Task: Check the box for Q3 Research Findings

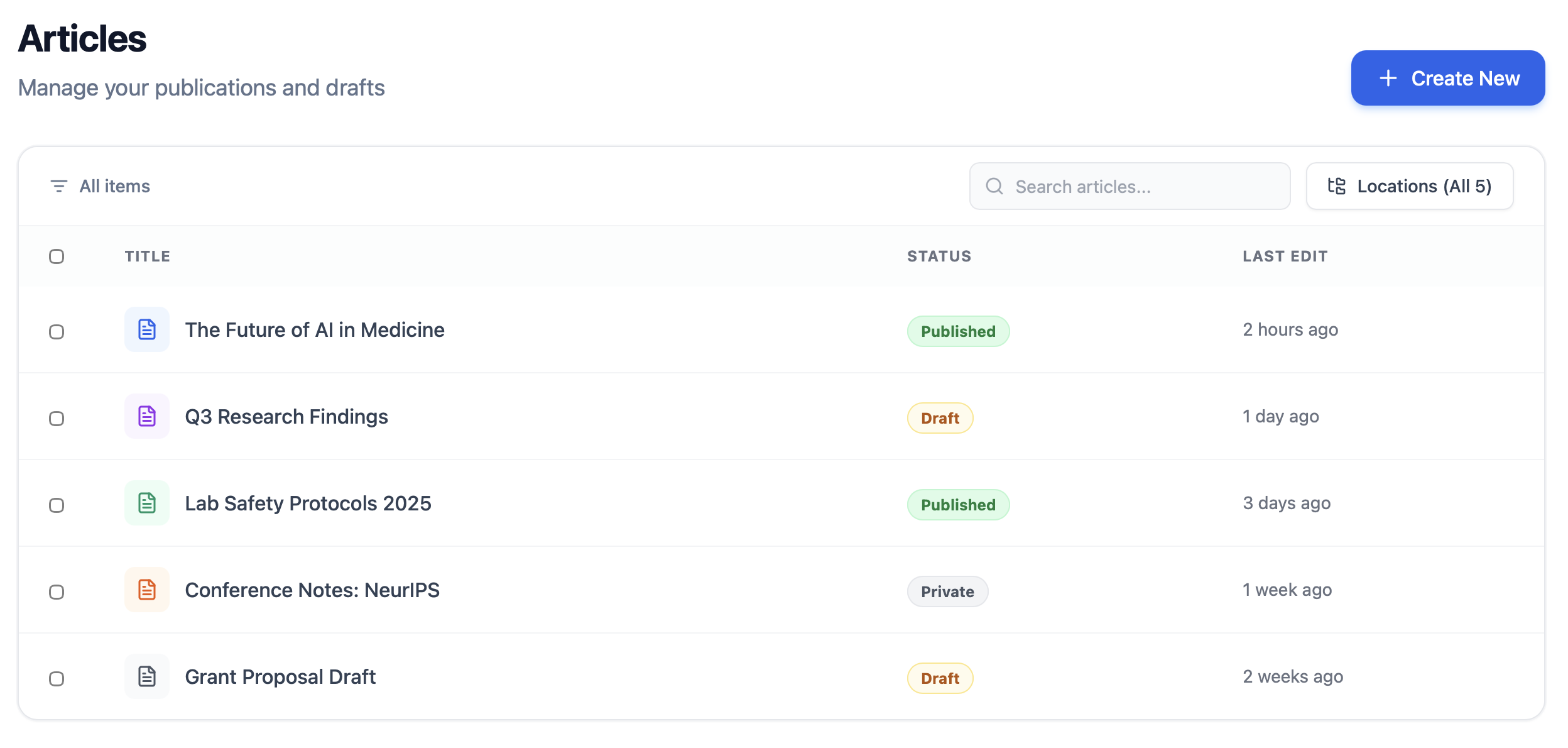Action: [x=57, y=419]
